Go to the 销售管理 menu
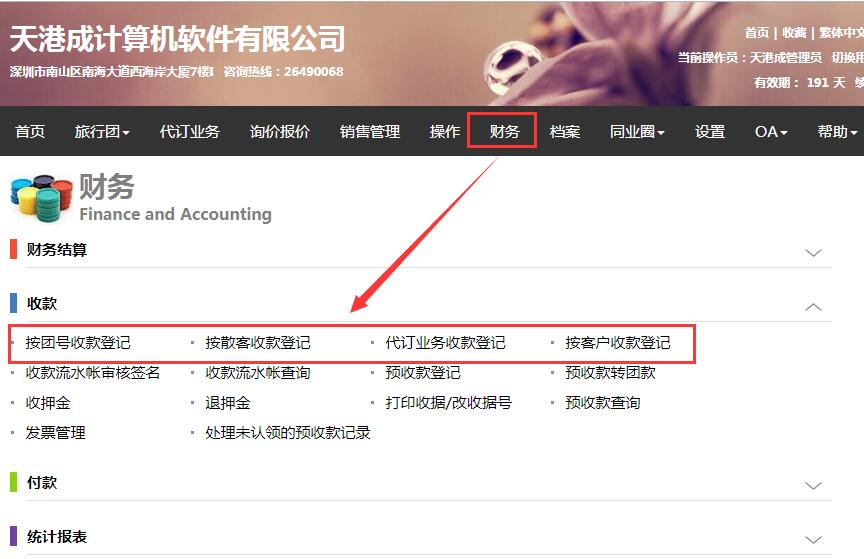Screen dimensions: 864x559 point(370,132)
